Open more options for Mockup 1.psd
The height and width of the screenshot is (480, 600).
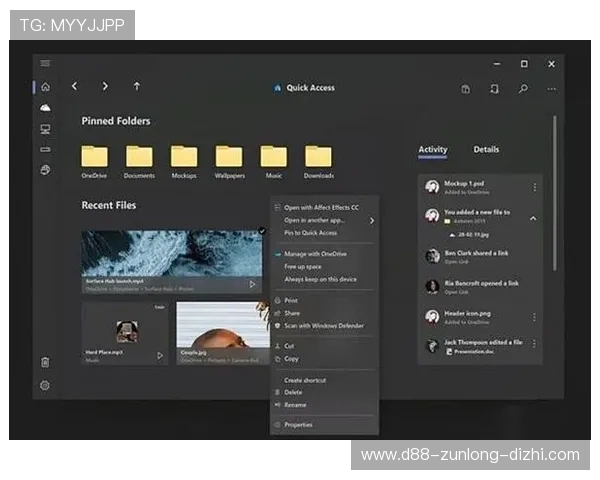534,187
